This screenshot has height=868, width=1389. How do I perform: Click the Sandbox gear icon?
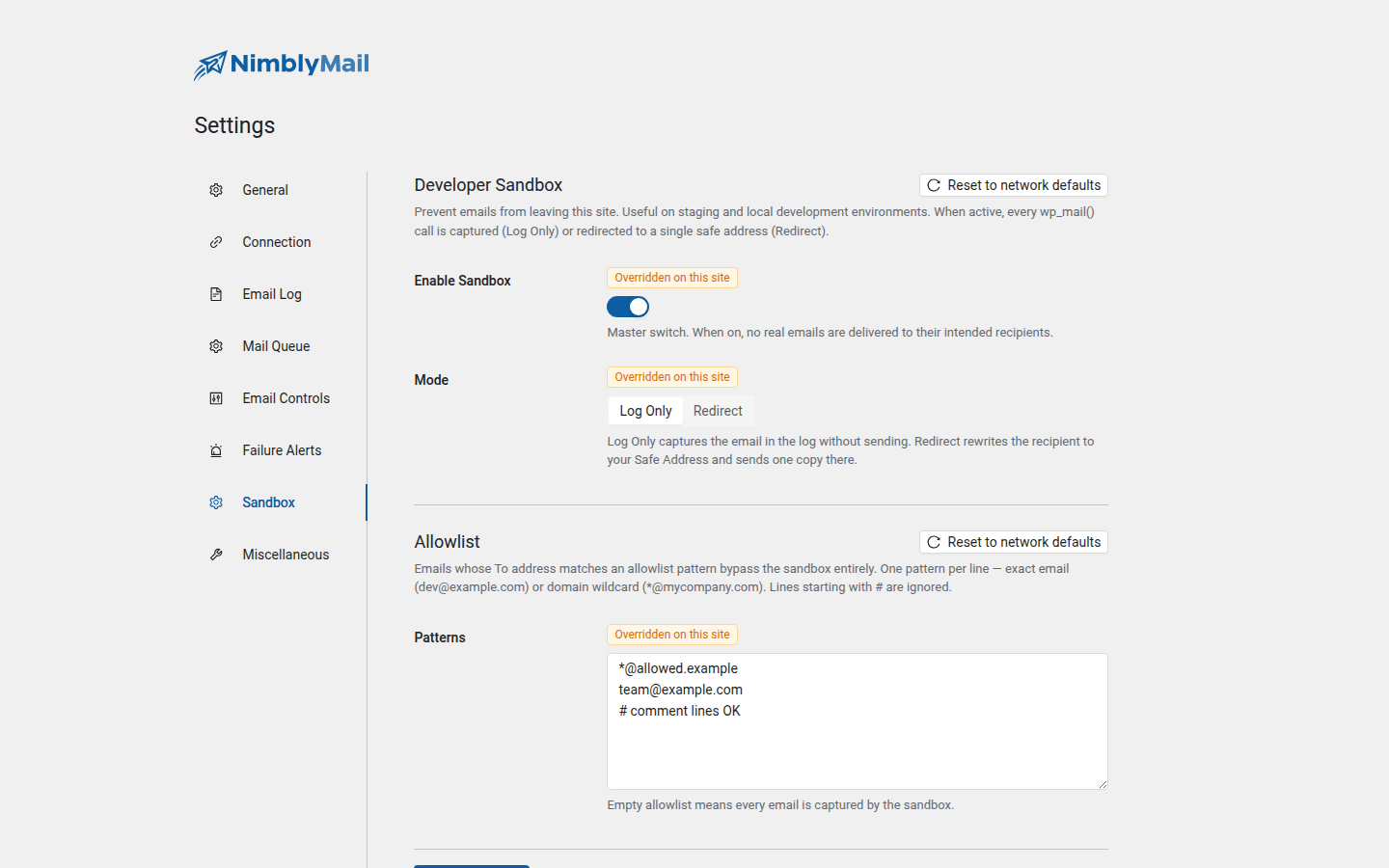tap(216, 502)
